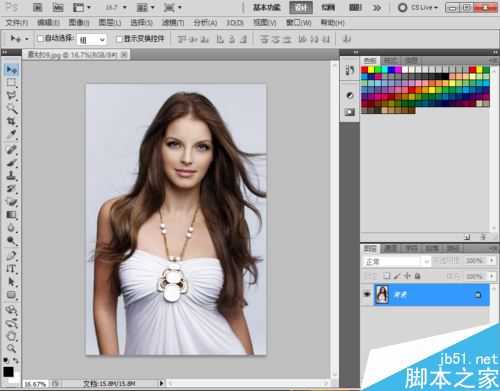
Task: Enable the 自动选择 checkbox
Action: point(41,39)
